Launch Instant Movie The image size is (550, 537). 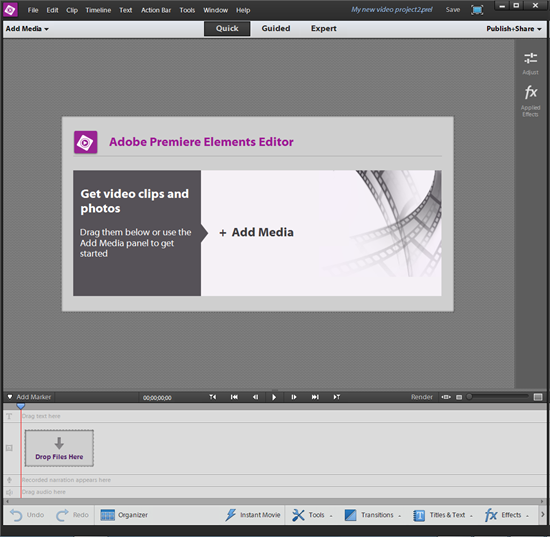click(253, 515)
